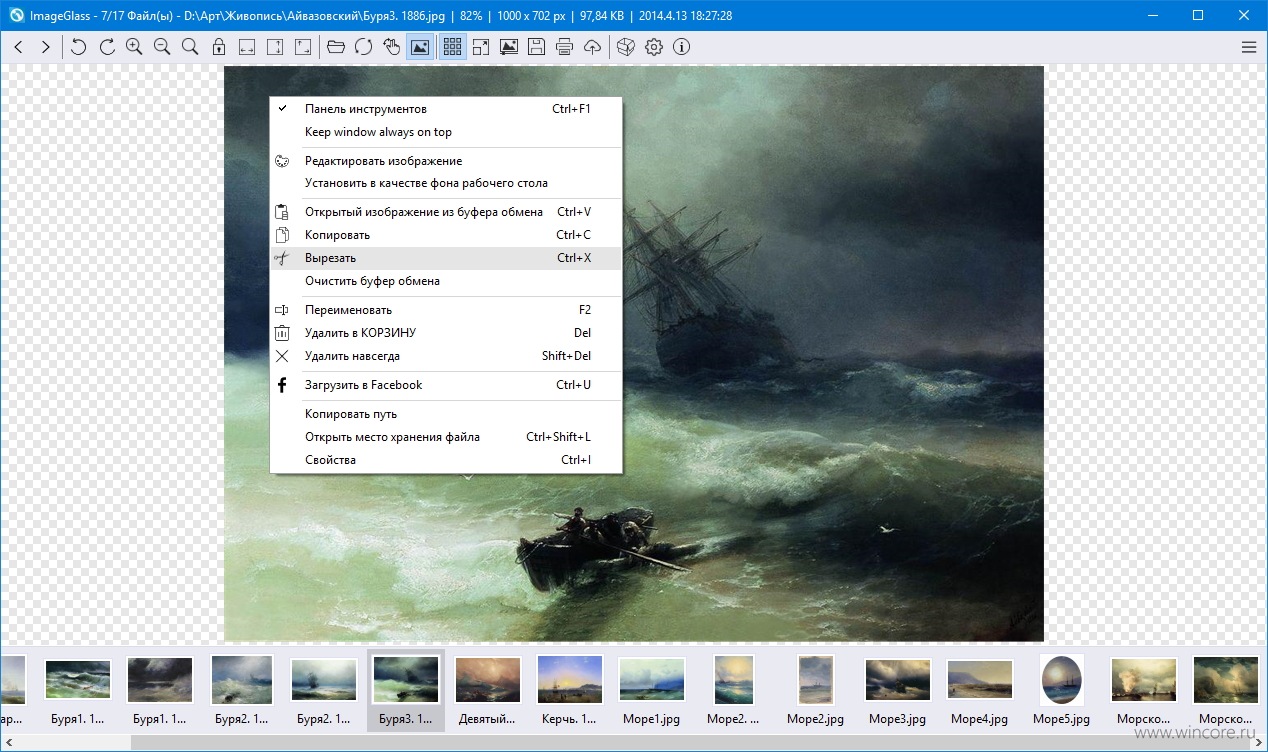Image resolution: width=1268 pixels, height=752 pixels.
Task: Go to the previous image
Action: tap(18, 47)
